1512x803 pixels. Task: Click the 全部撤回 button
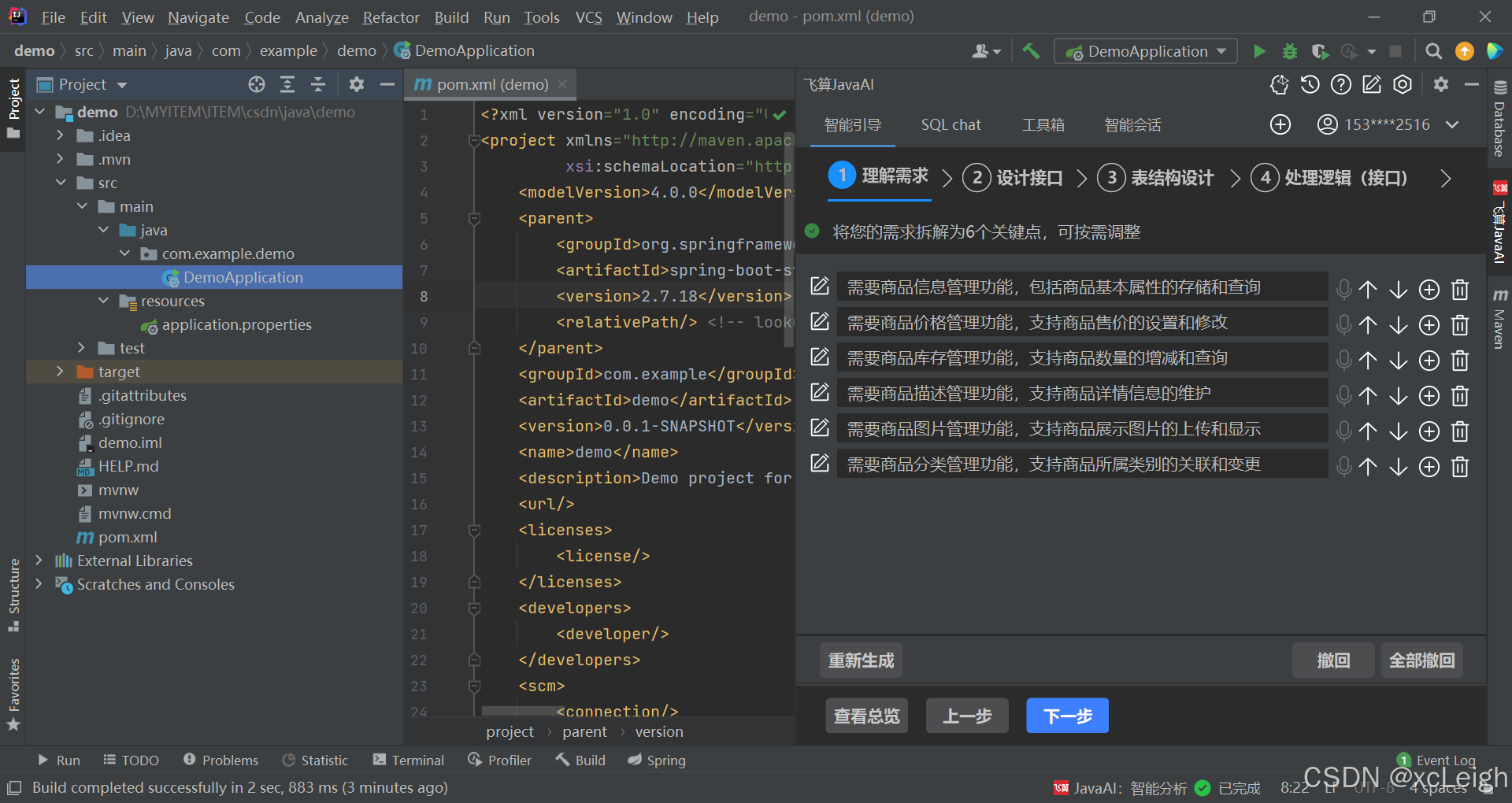point(1421,660)
